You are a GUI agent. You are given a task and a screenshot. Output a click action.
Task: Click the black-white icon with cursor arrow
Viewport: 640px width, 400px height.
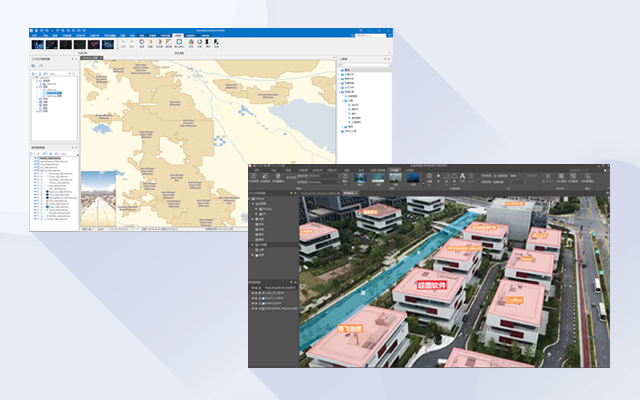216,42
